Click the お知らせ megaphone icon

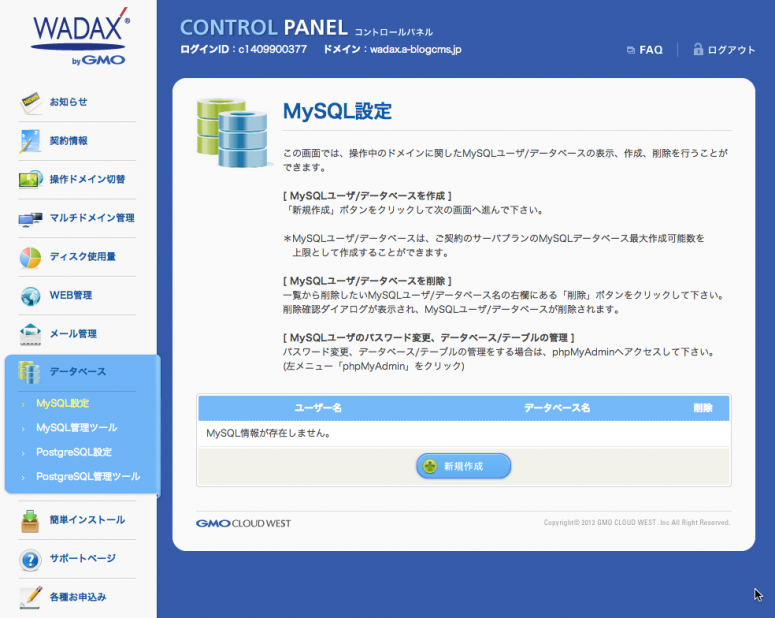pos(30,102)
